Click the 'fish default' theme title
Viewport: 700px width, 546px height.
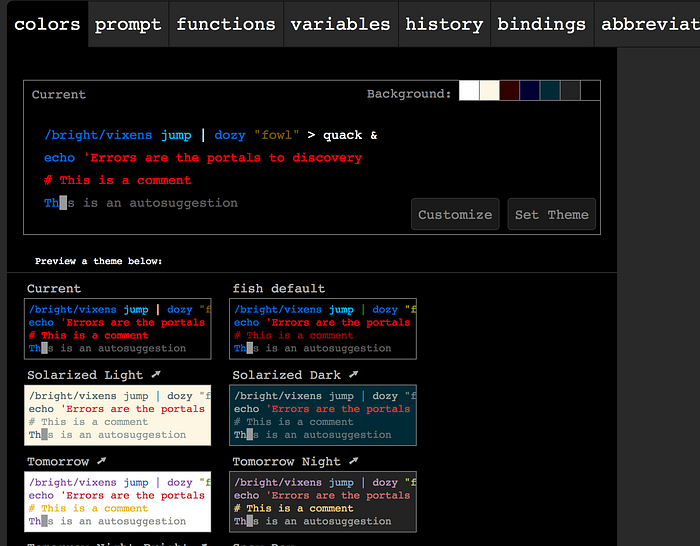tap(279, 288)
